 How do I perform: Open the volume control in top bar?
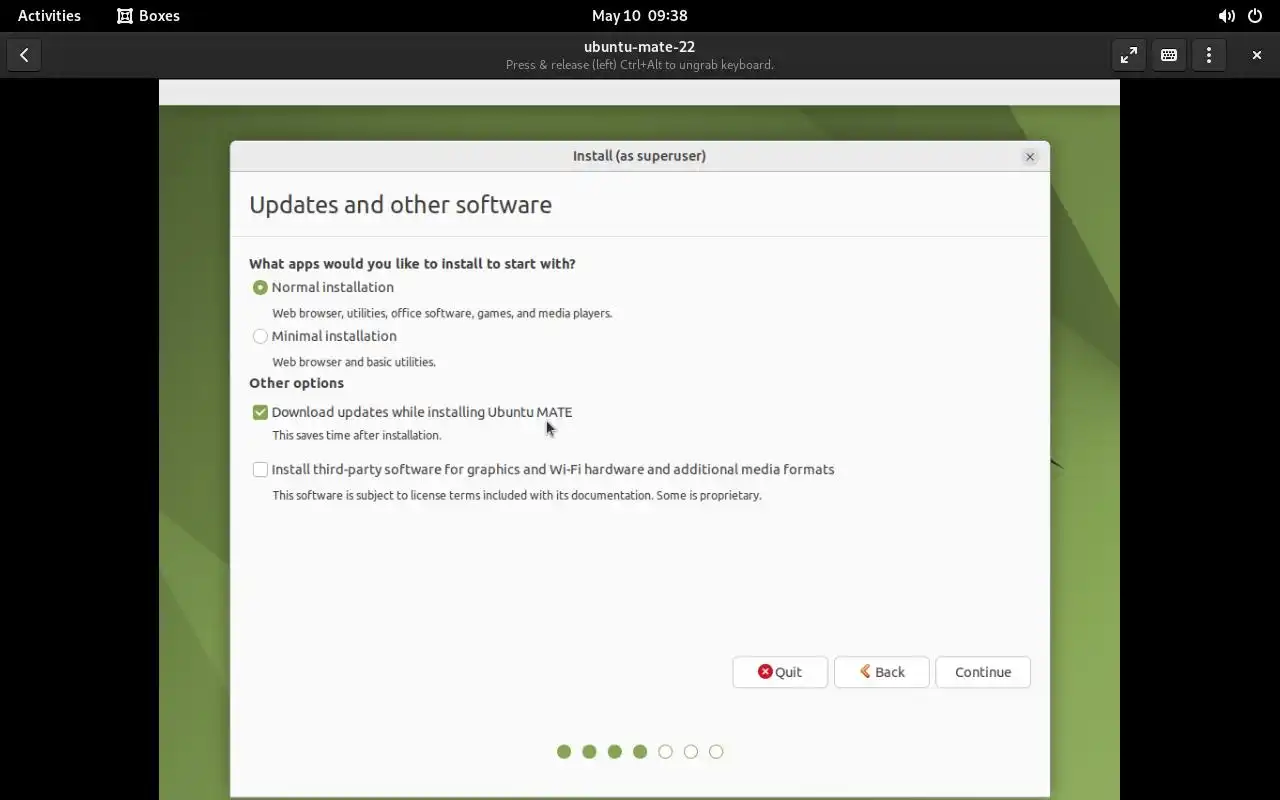coord(1226,16)
